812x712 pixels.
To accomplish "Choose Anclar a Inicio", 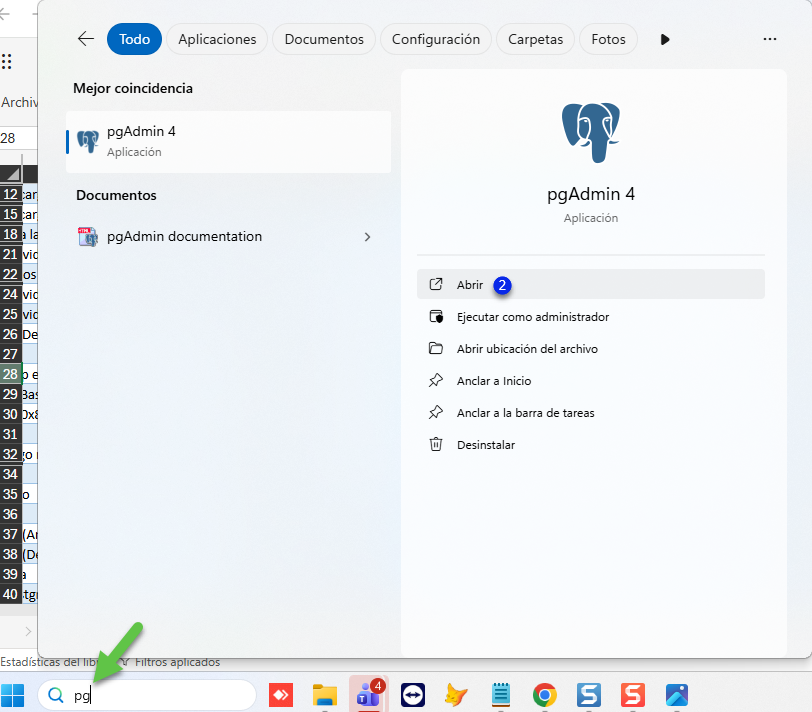I will [590, 381].
